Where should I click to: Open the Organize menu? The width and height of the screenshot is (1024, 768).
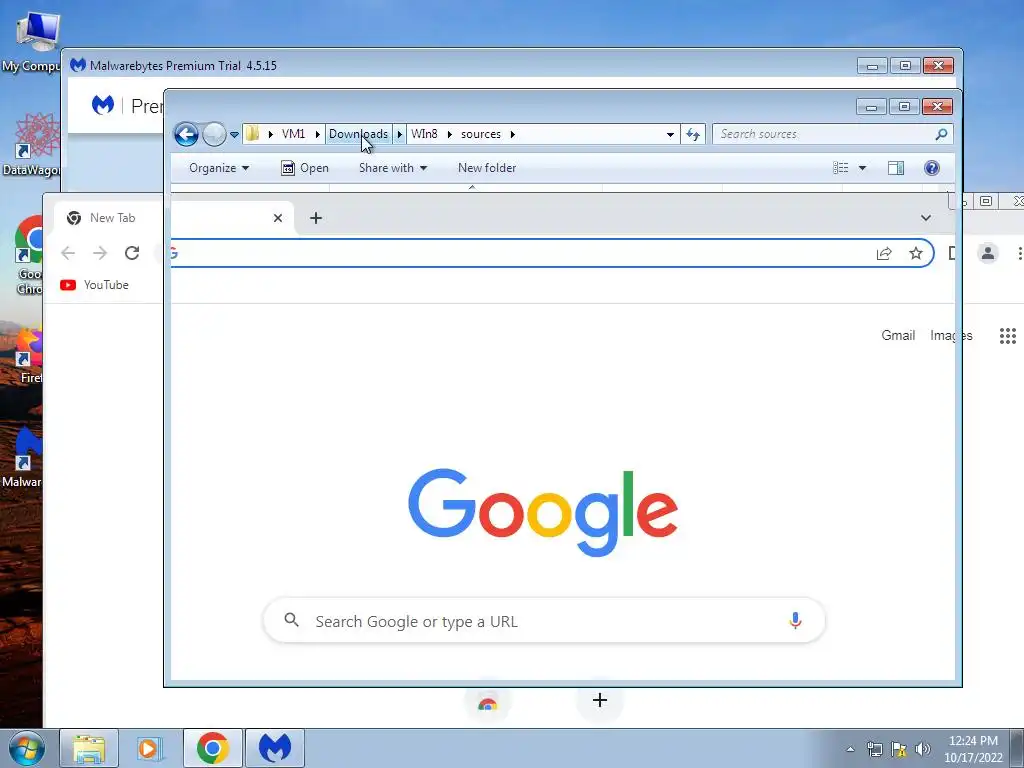coord(219,168)
